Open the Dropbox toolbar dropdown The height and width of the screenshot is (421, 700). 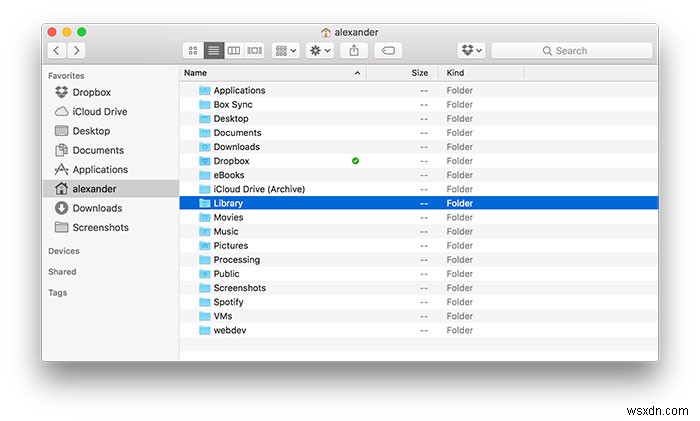coord(471,50)
